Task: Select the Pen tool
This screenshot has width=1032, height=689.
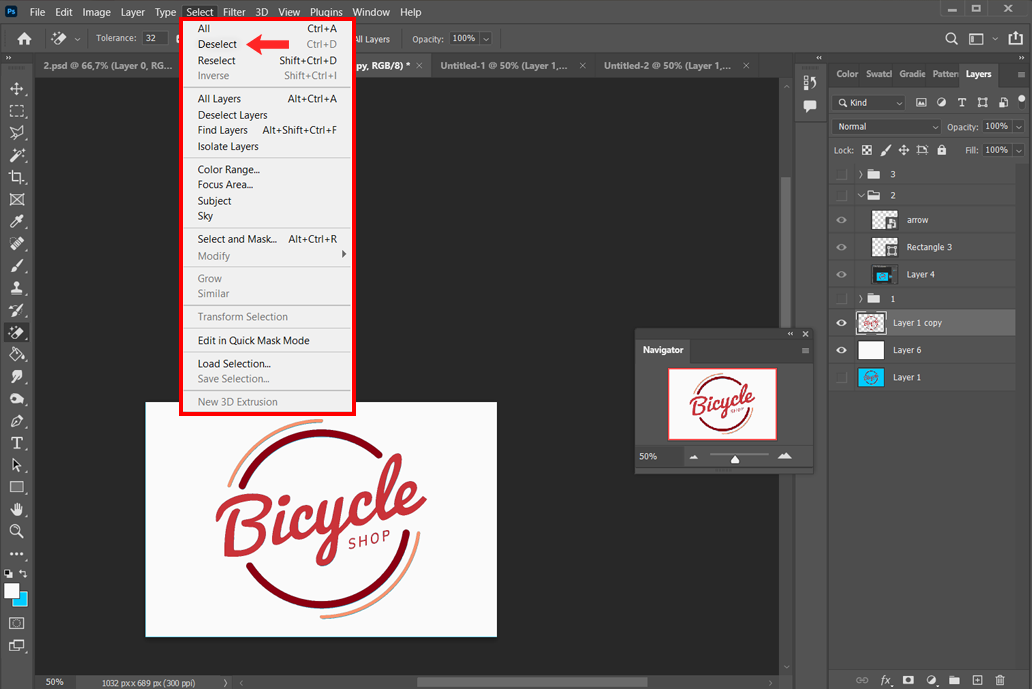Action: pos(17,421)
